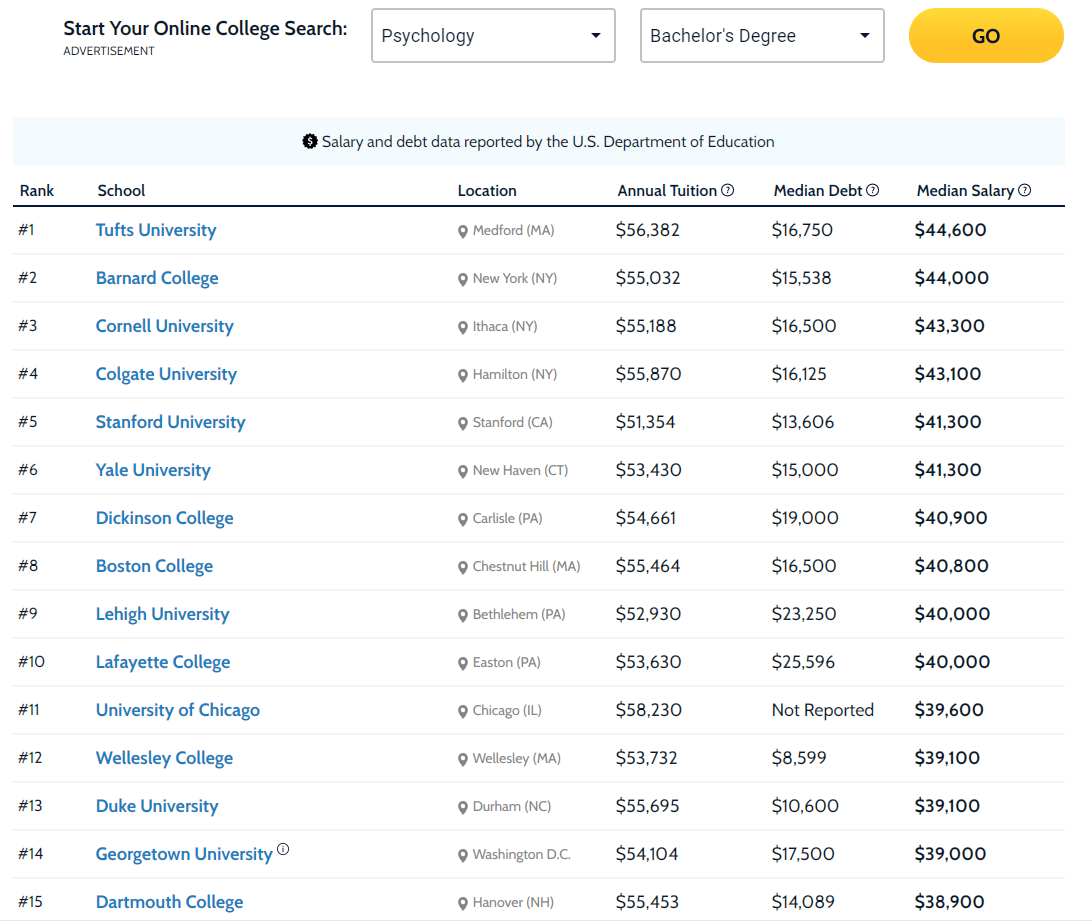Open the Bachelor's Degree level dropdown
The image size is (1092, 922).
pos(762,36)
